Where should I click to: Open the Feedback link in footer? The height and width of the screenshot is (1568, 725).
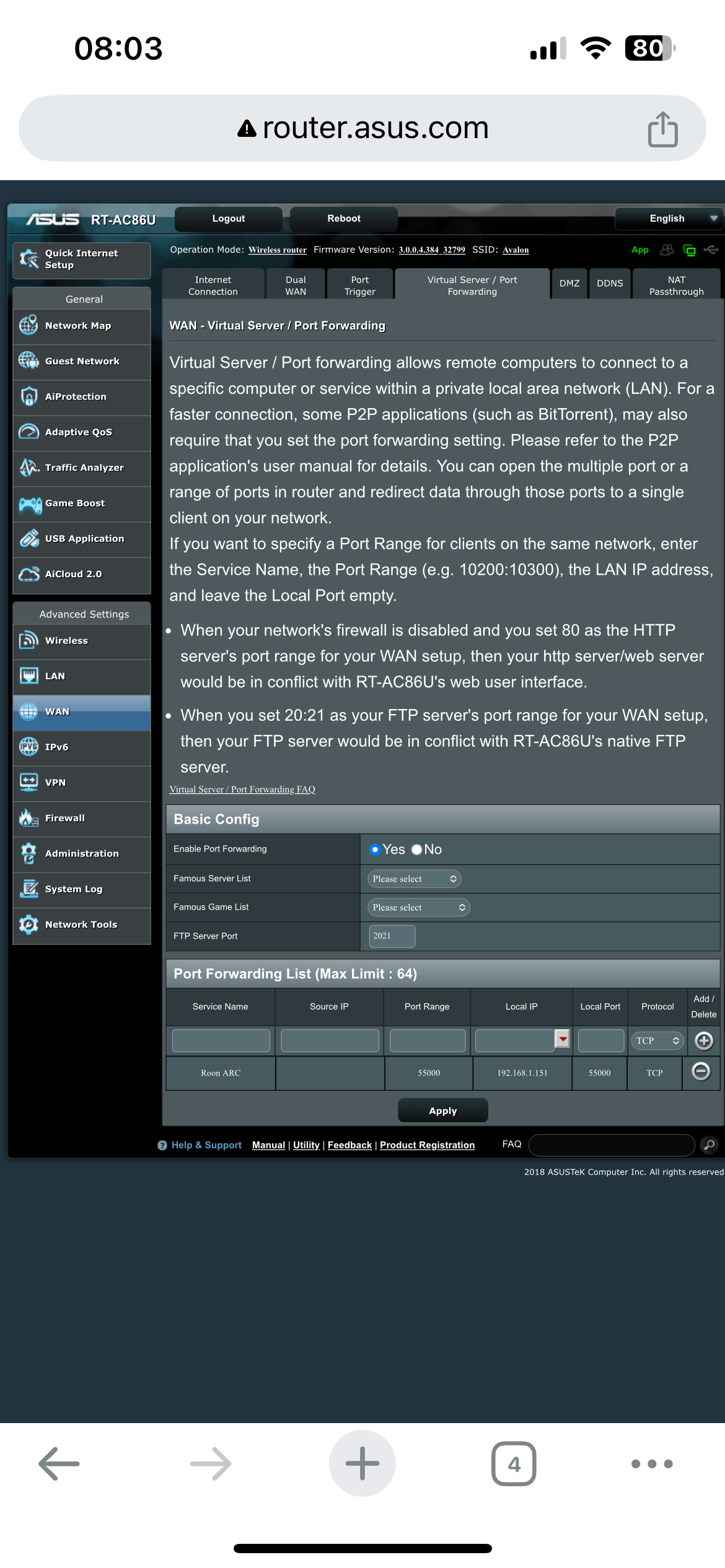[349, 1145]
